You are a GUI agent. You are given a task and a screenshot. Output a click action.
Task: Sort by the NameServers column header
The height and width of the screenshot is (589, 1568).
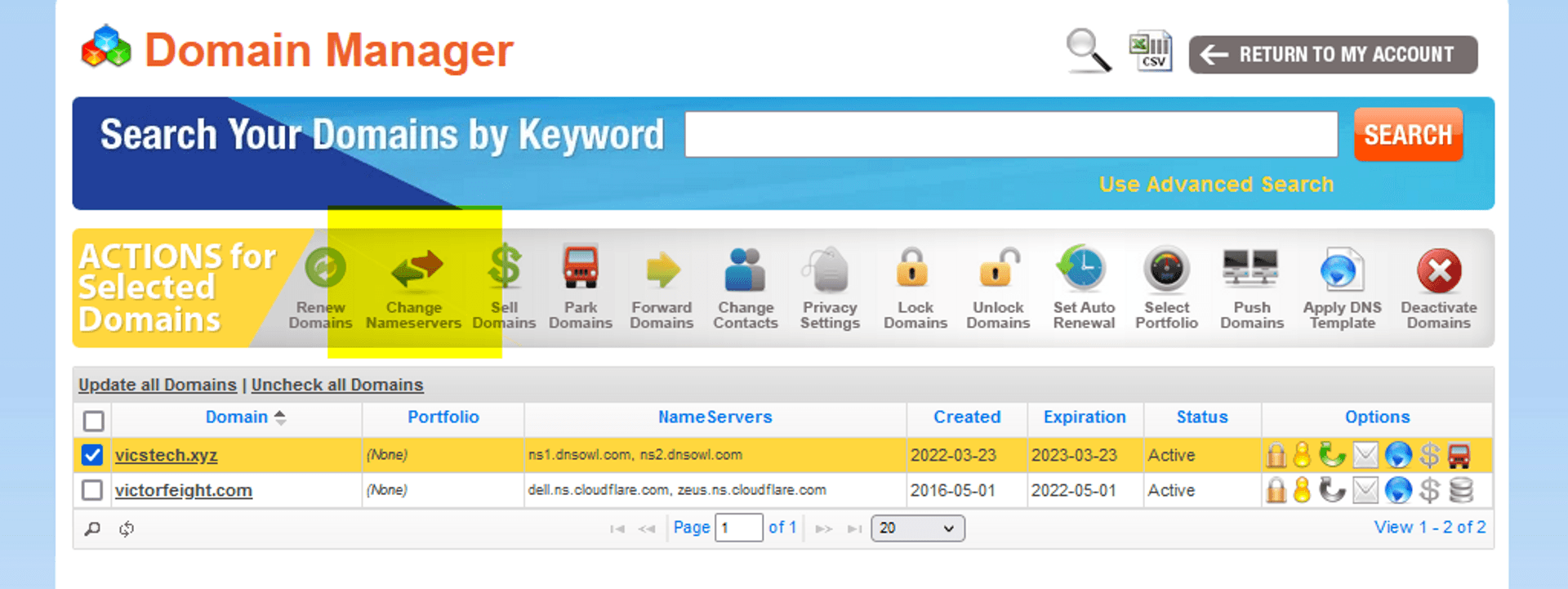(x=715, y=417)
